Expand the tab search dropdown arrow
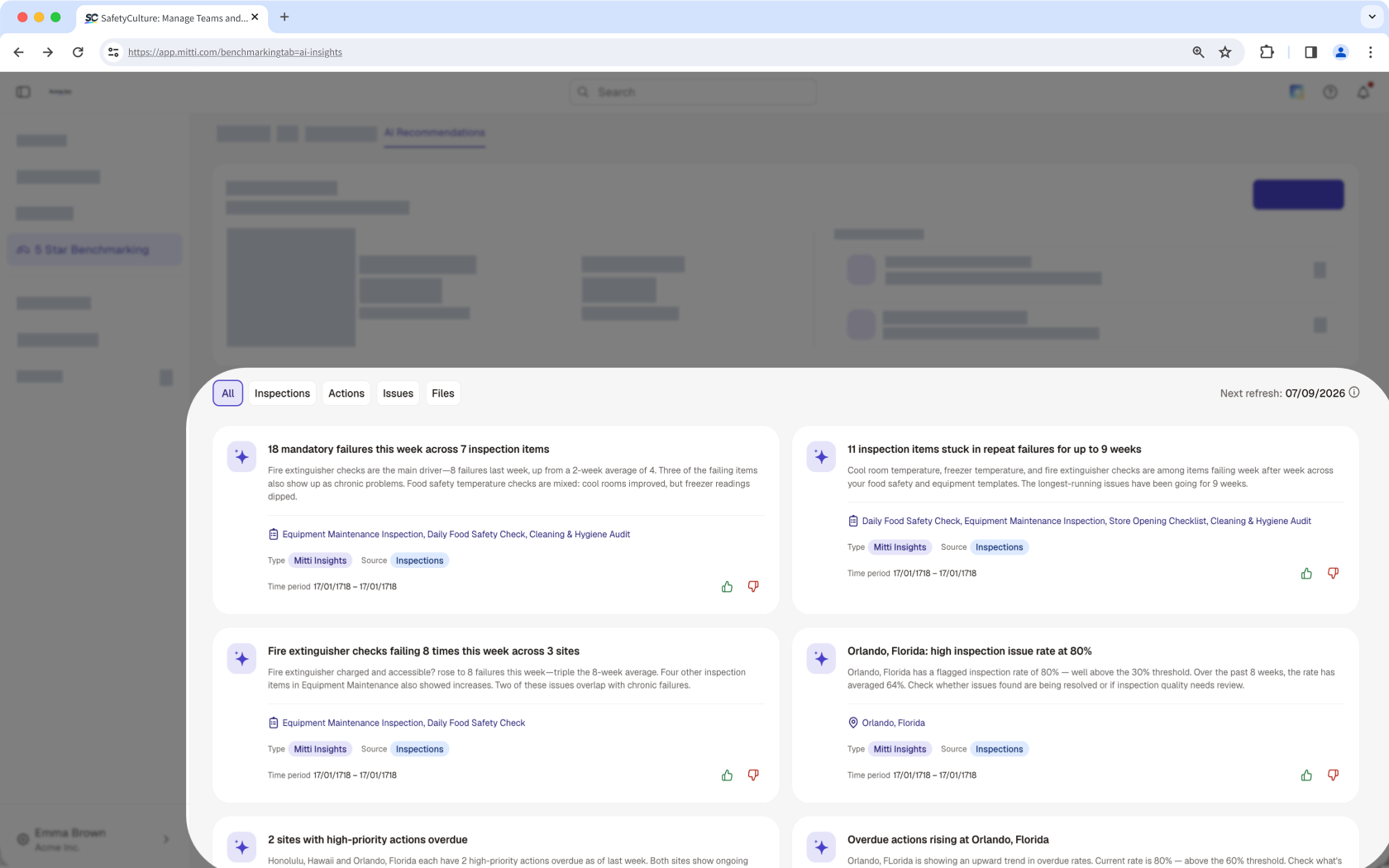Image resolution: width=1389 pixels, height=868 pixels. 1372,17
